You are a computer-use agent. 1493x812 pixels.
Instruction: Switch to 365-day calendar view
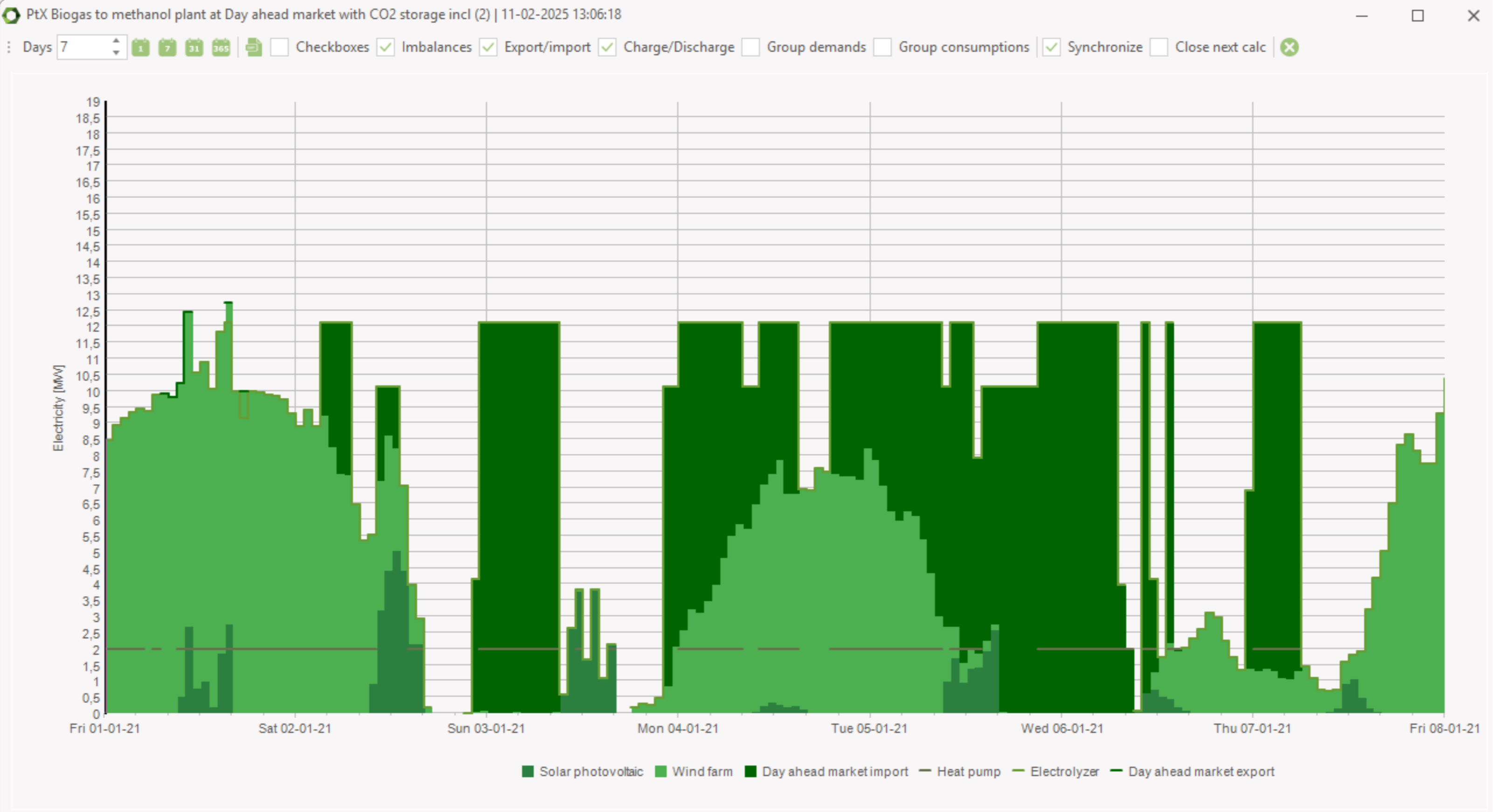[x=221, y=48]
